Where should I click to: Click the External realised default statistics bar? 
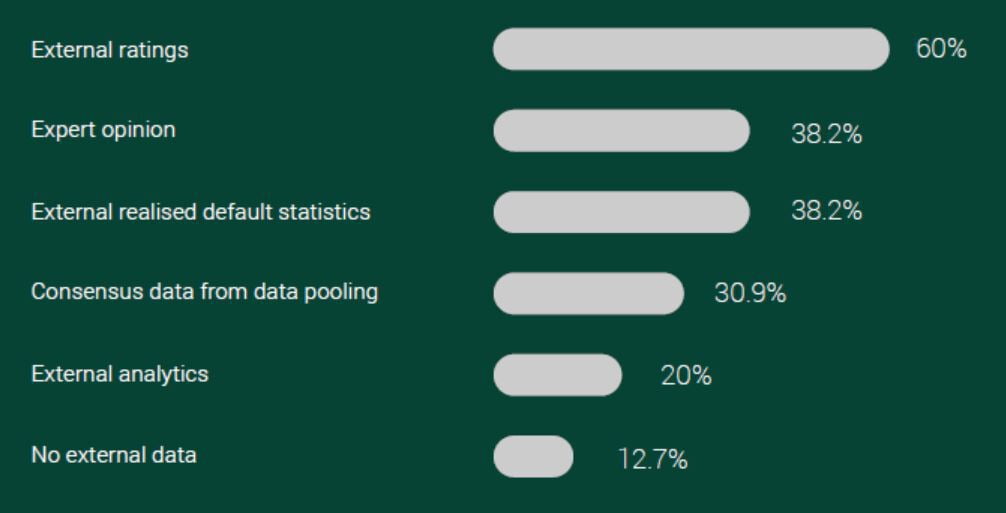coord(621,212)
